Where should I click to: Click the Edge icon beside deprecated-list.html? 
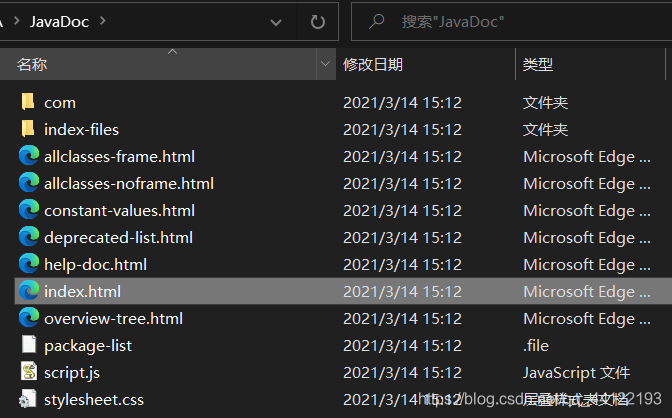29,237
